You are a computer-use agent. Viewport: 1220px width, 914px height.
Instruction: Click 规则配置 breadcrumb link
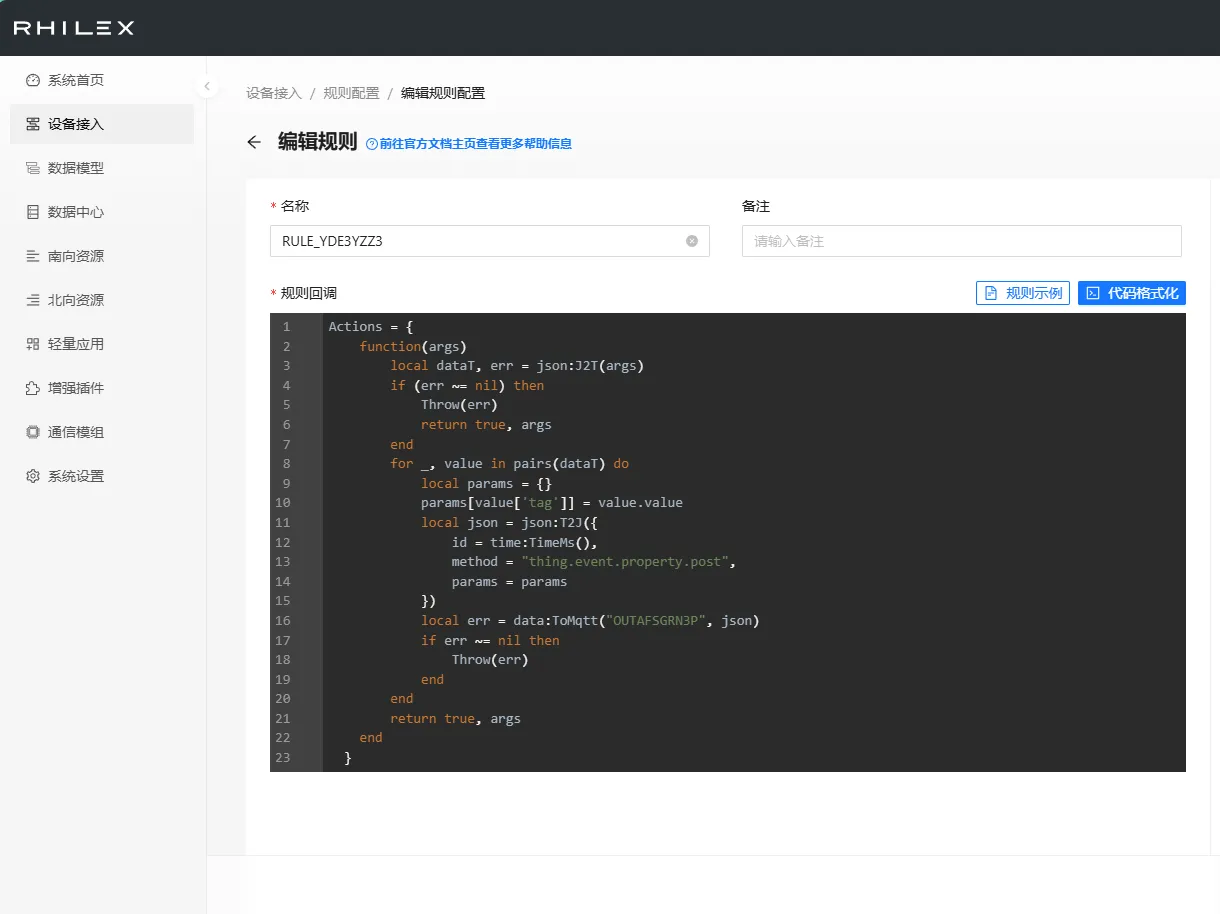click(x=351, y=93)
